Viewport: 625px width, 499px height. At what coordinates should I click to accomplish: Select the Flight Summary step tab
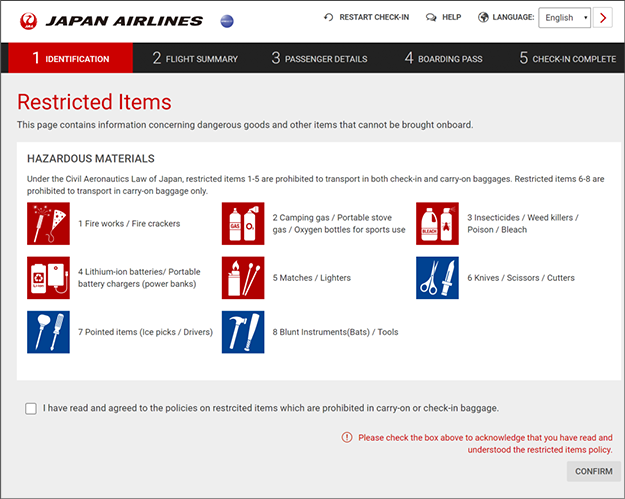tap(195, 58)
